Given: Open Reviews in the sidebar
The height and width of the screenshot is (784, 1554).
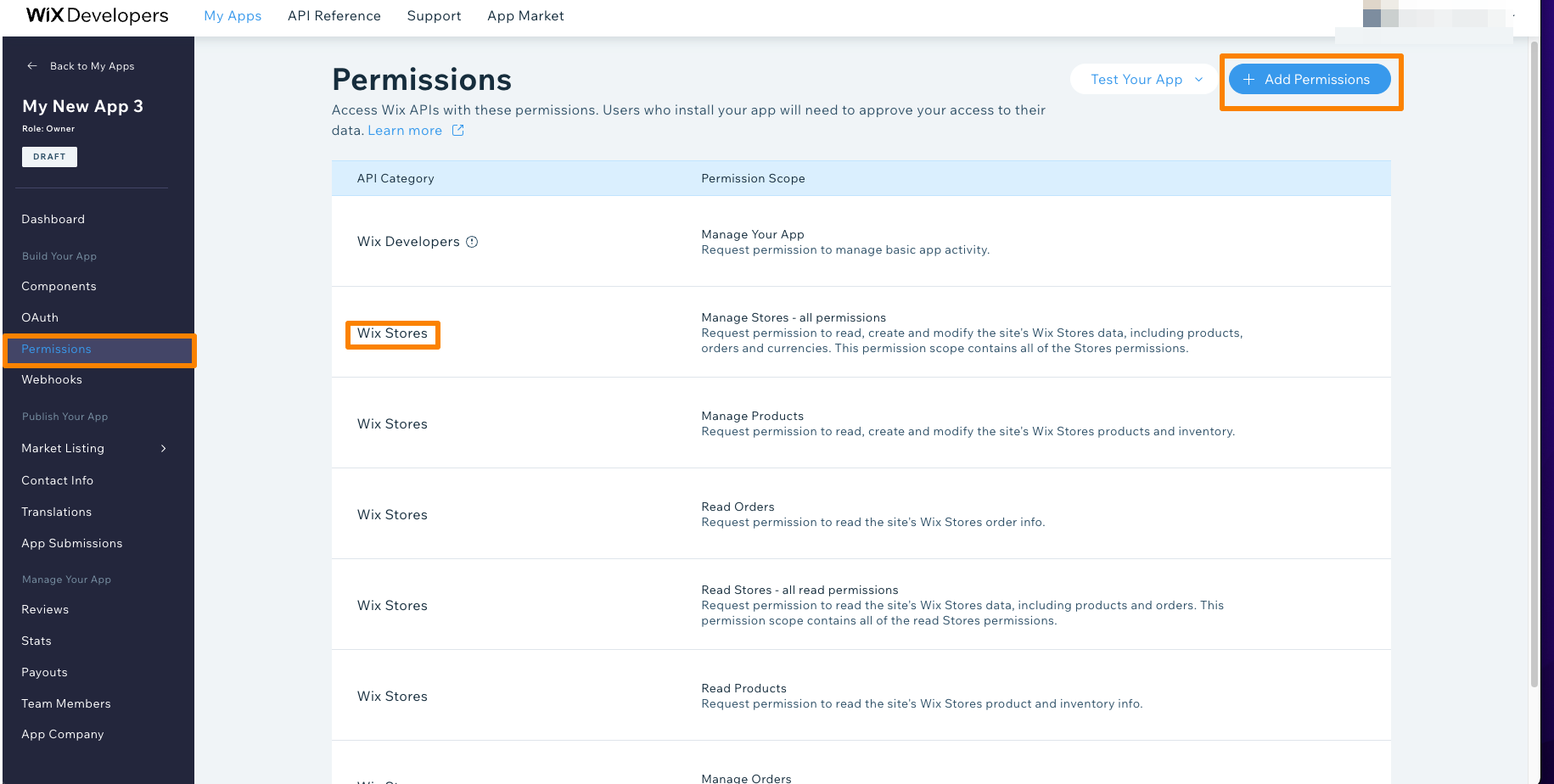Looking at the screenshot, I should (x=45, y=609).
